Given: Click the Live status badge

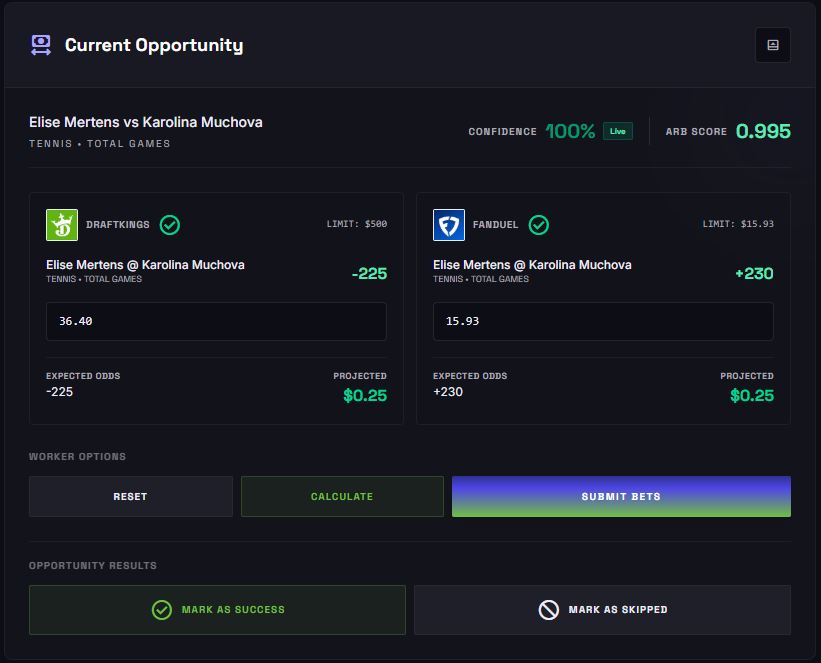Looking at the screenshot, I should pyautogui.click(x=617, y=131).
